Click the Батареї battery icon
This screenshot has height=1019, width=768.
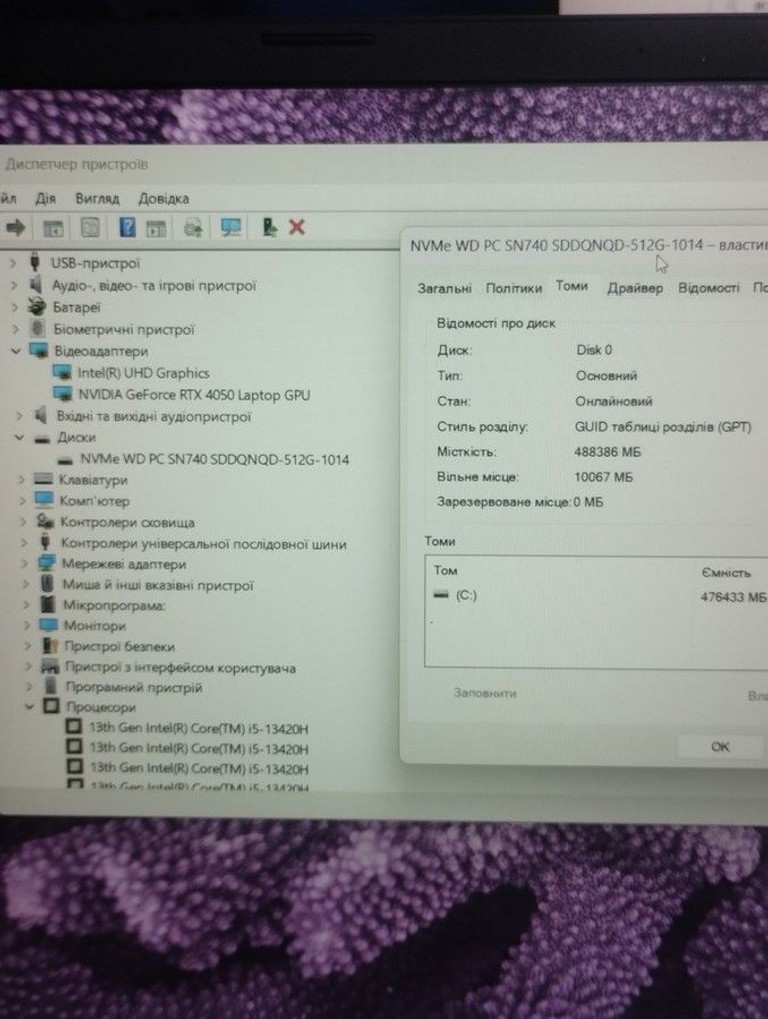(x=37, y=307)
